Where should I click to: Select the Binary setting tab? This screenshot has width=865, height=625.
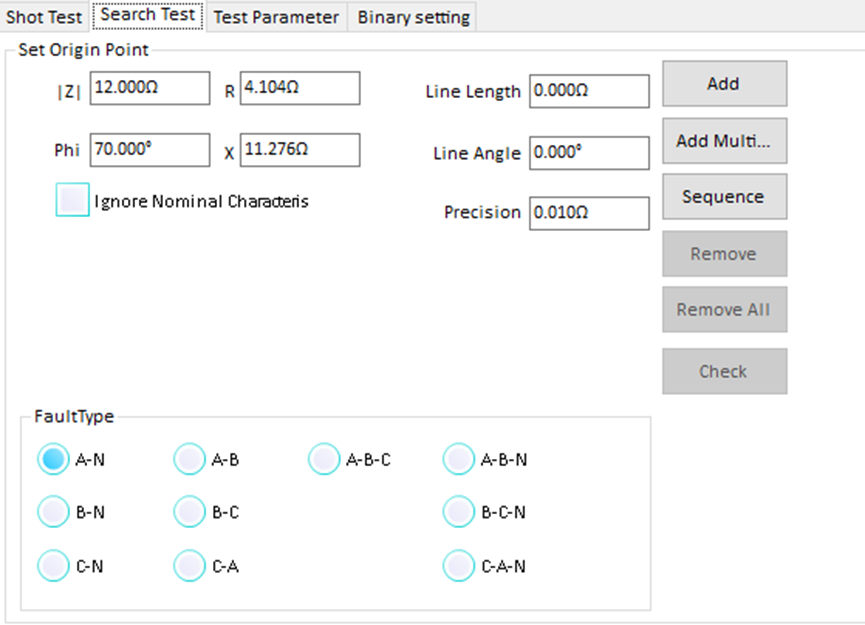(413, 17)
